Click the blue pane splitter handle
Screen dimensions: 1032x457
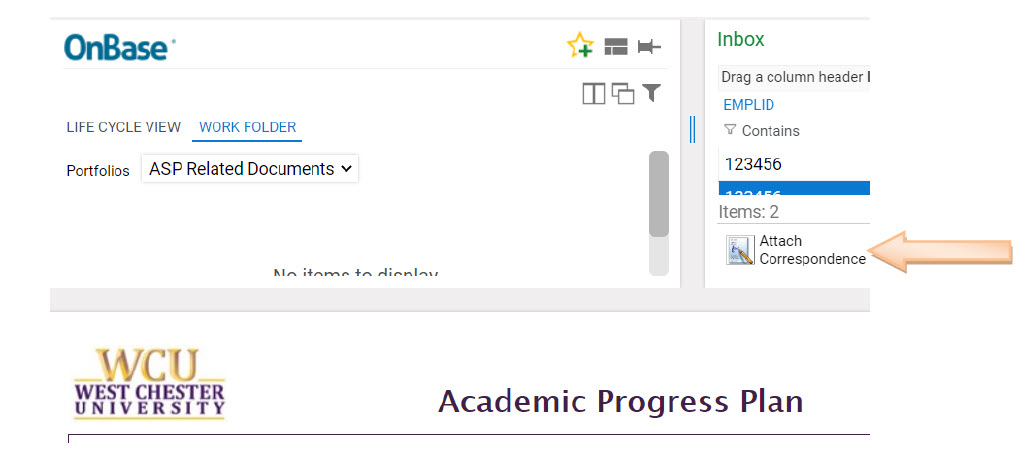[692, 129]
